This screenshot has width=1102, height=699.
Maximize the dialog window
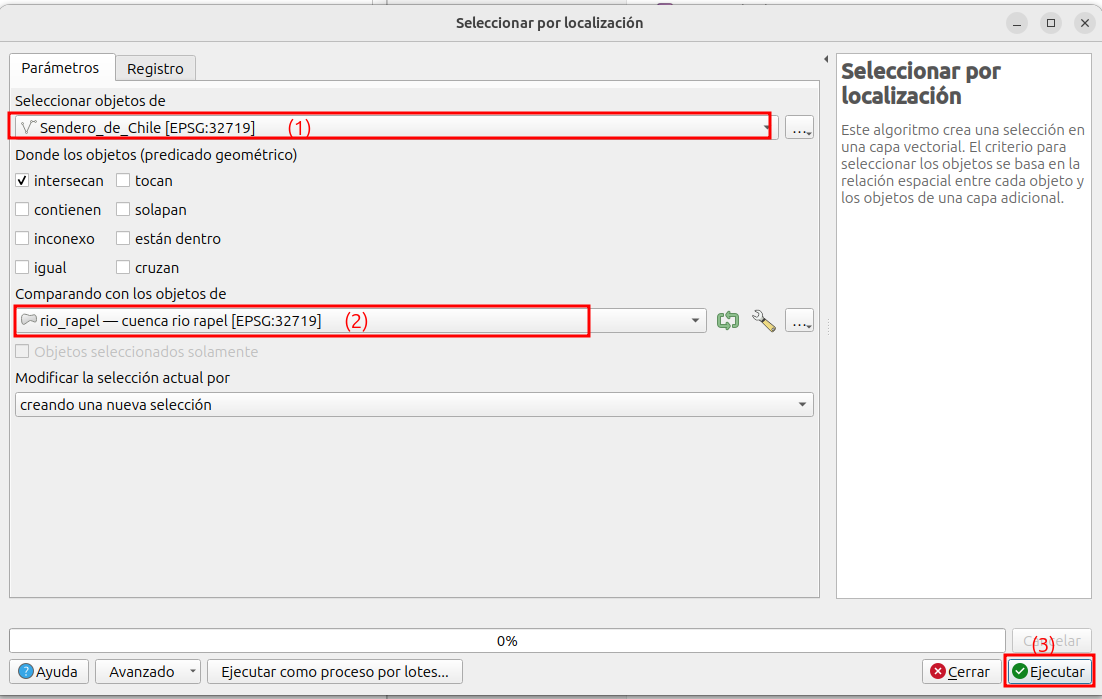coord(1050,22)
